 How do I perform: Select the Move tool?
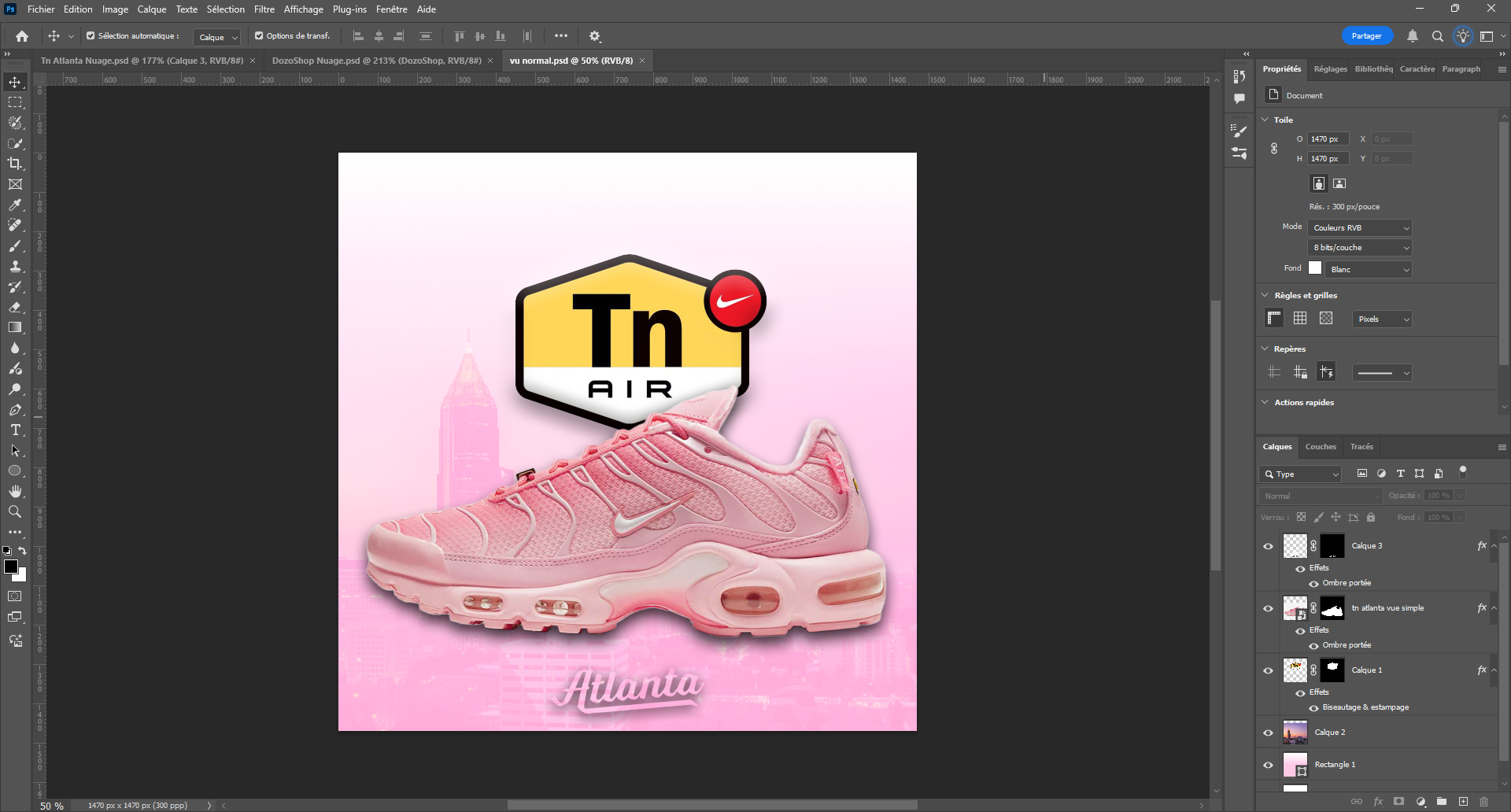(x=15, y=83)
